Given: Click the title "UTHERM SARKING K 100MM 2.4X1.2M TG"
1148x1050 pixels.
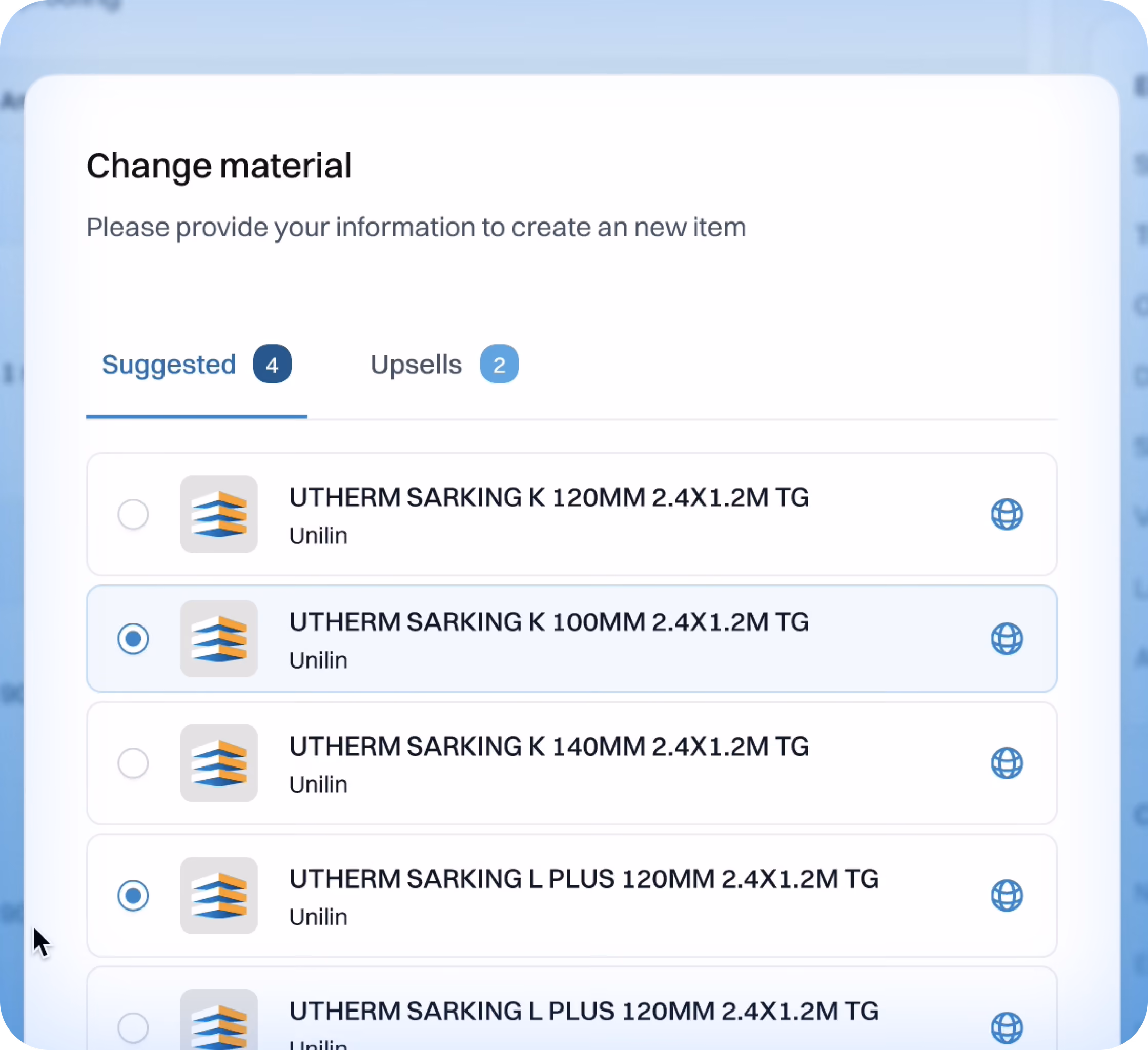Looking at the screenshot, I should (x=549, y=621).
